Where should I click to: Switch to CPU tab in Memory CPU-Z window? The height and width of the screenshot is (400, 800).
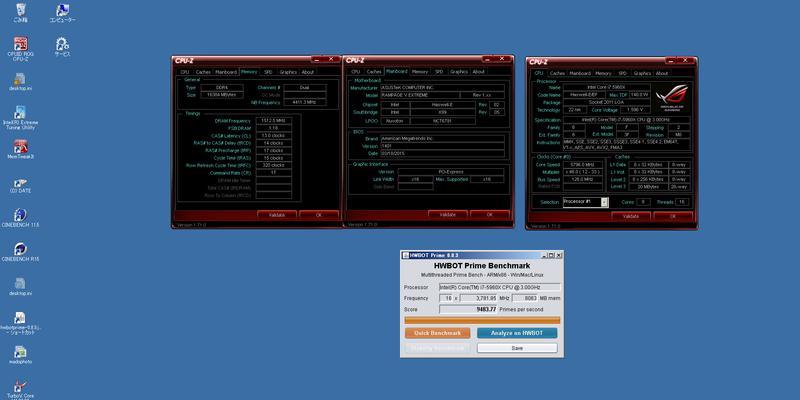pos(185,72)
